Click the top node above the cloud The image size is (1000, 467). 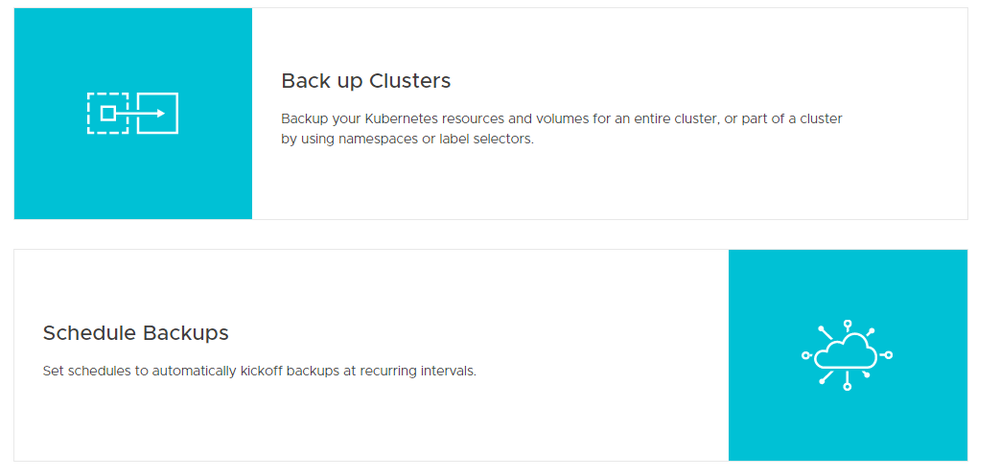847,324
